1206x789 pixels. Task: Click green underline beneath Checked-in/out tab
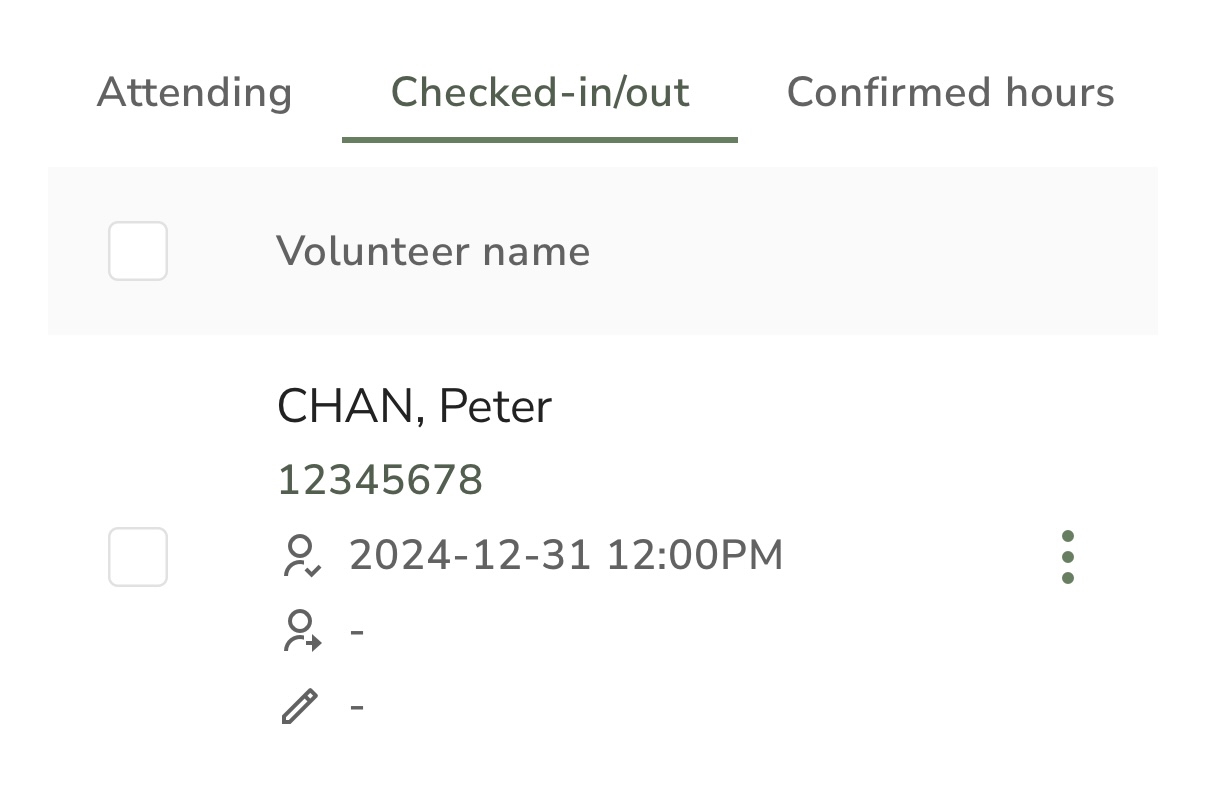pos(540,140)
